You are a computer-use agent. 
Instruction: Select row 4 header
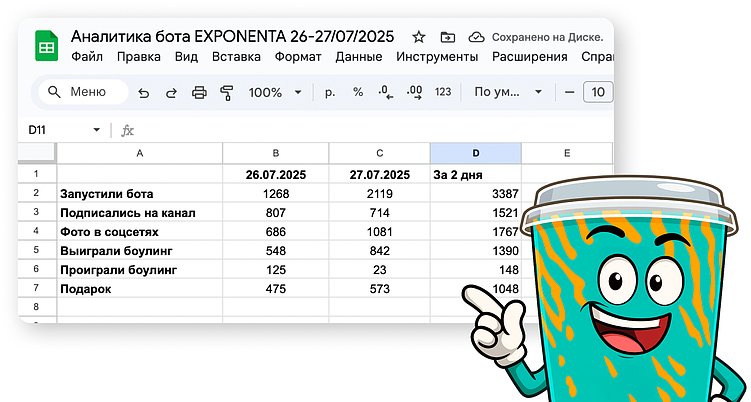pyautogui.click(x=36, y=231)
